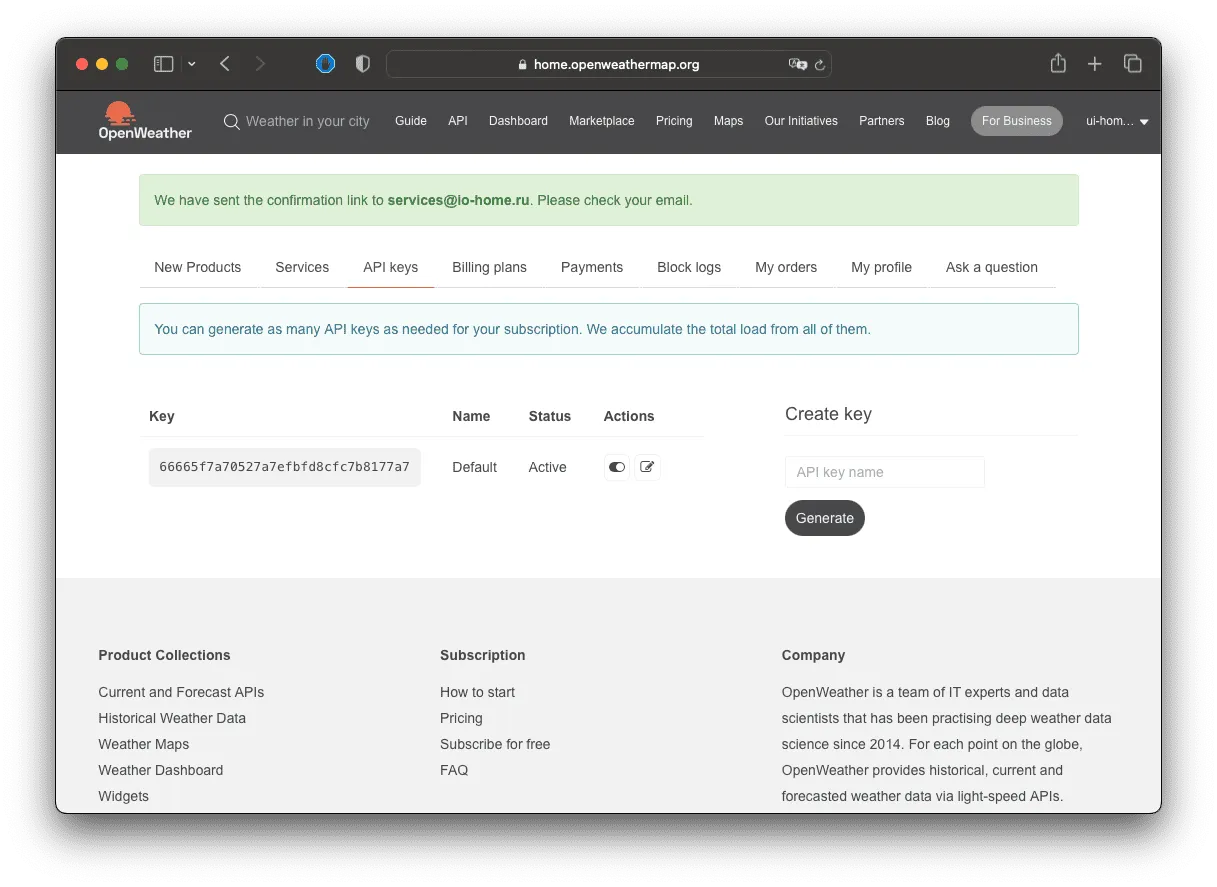This screenshot has width=1217, height=887.
Task: Focus the API key name field
Action: point(885,472)
